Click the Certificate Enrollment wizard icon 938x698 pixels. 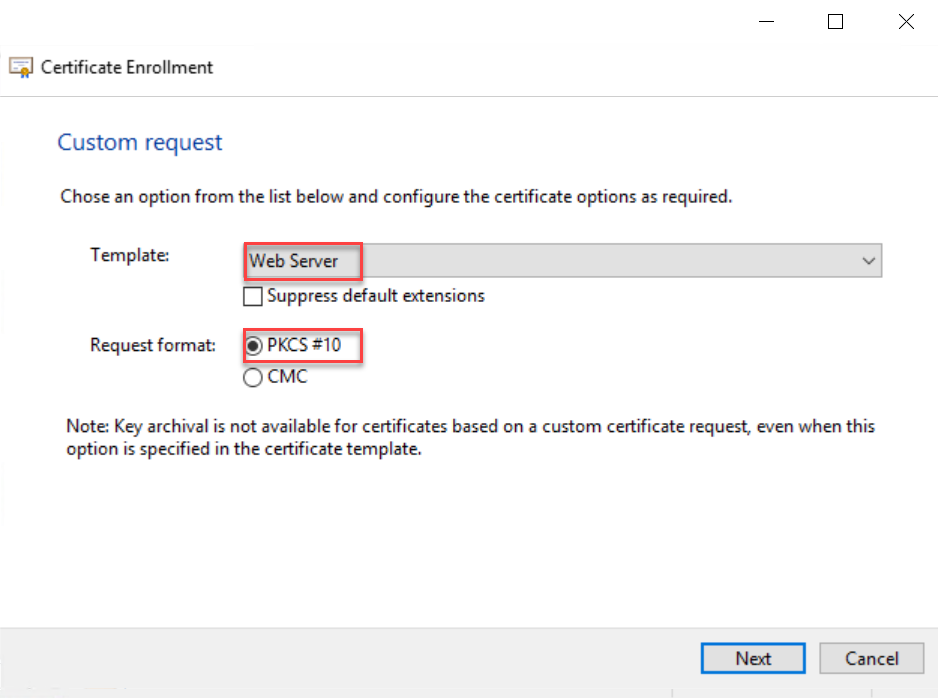click(21, 68)
